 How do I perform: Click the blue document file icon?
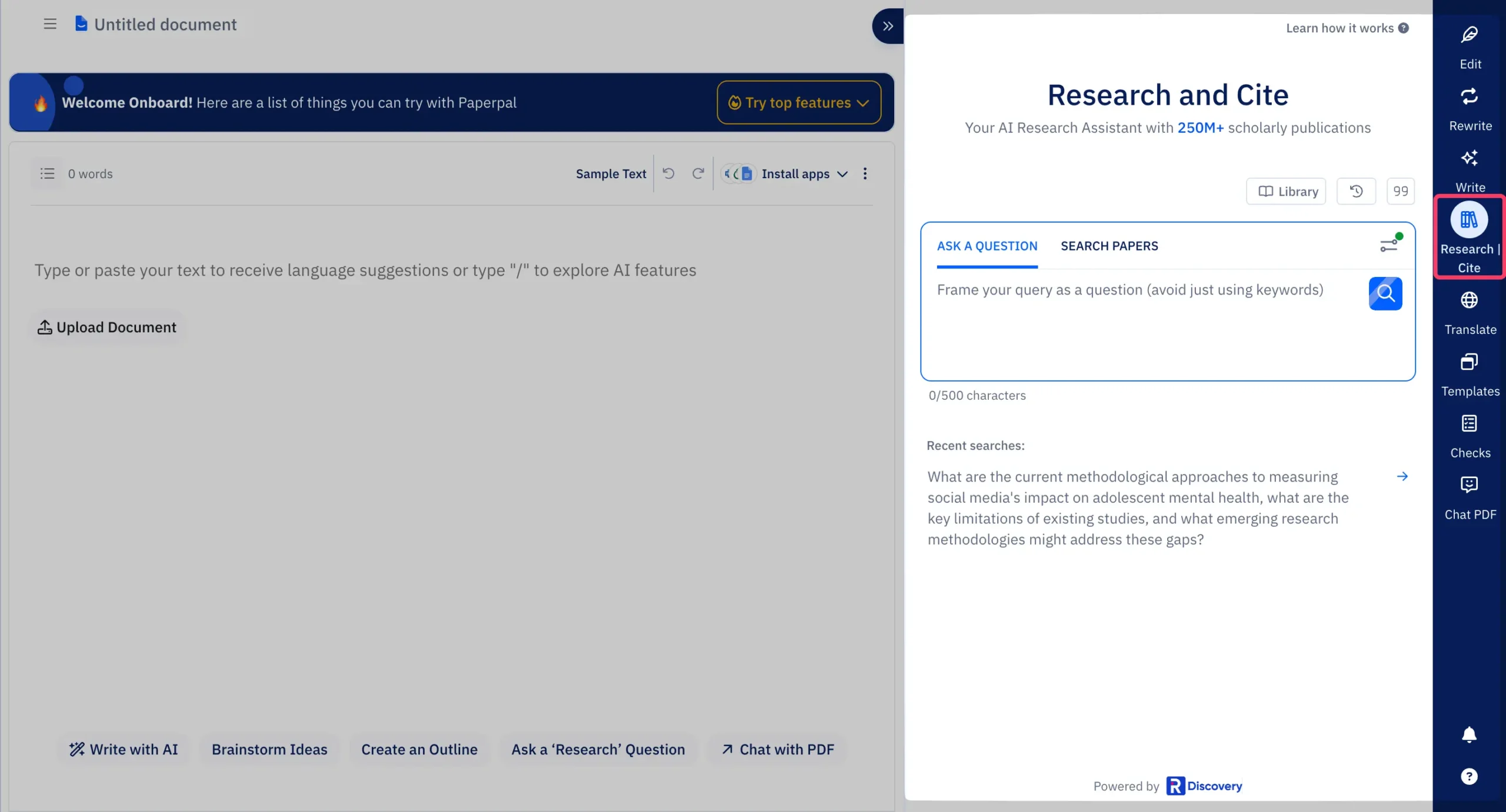tap(81, 24)
